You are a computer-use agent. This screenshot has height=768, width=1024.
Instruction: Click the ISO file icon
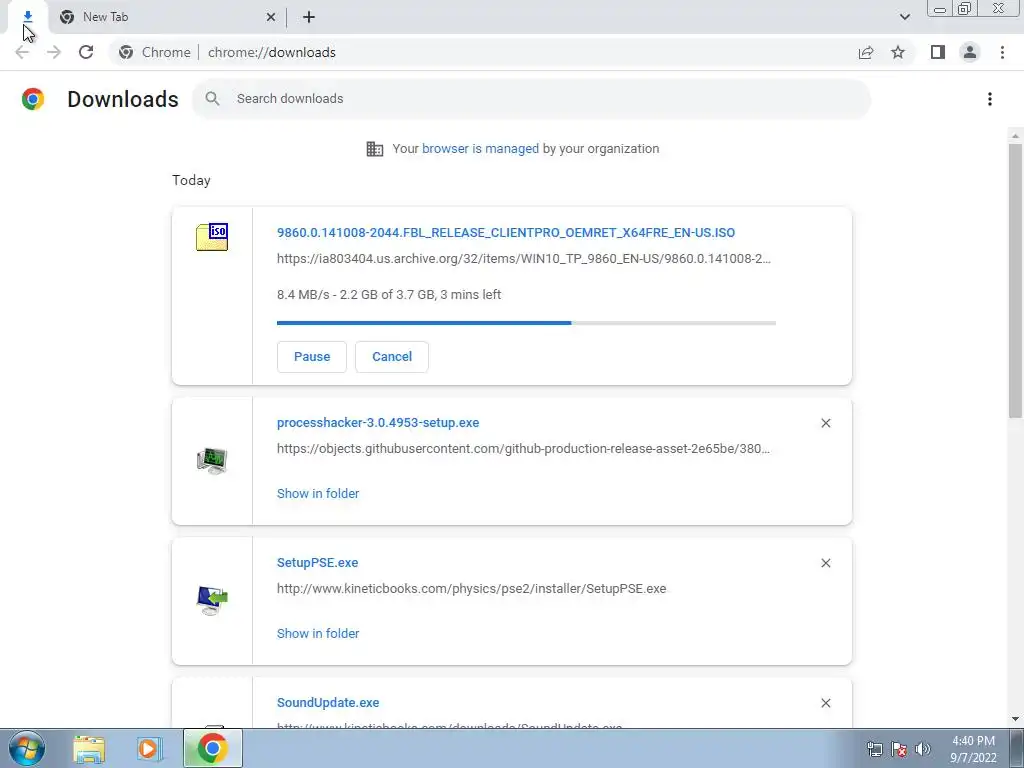pos(212,237)
